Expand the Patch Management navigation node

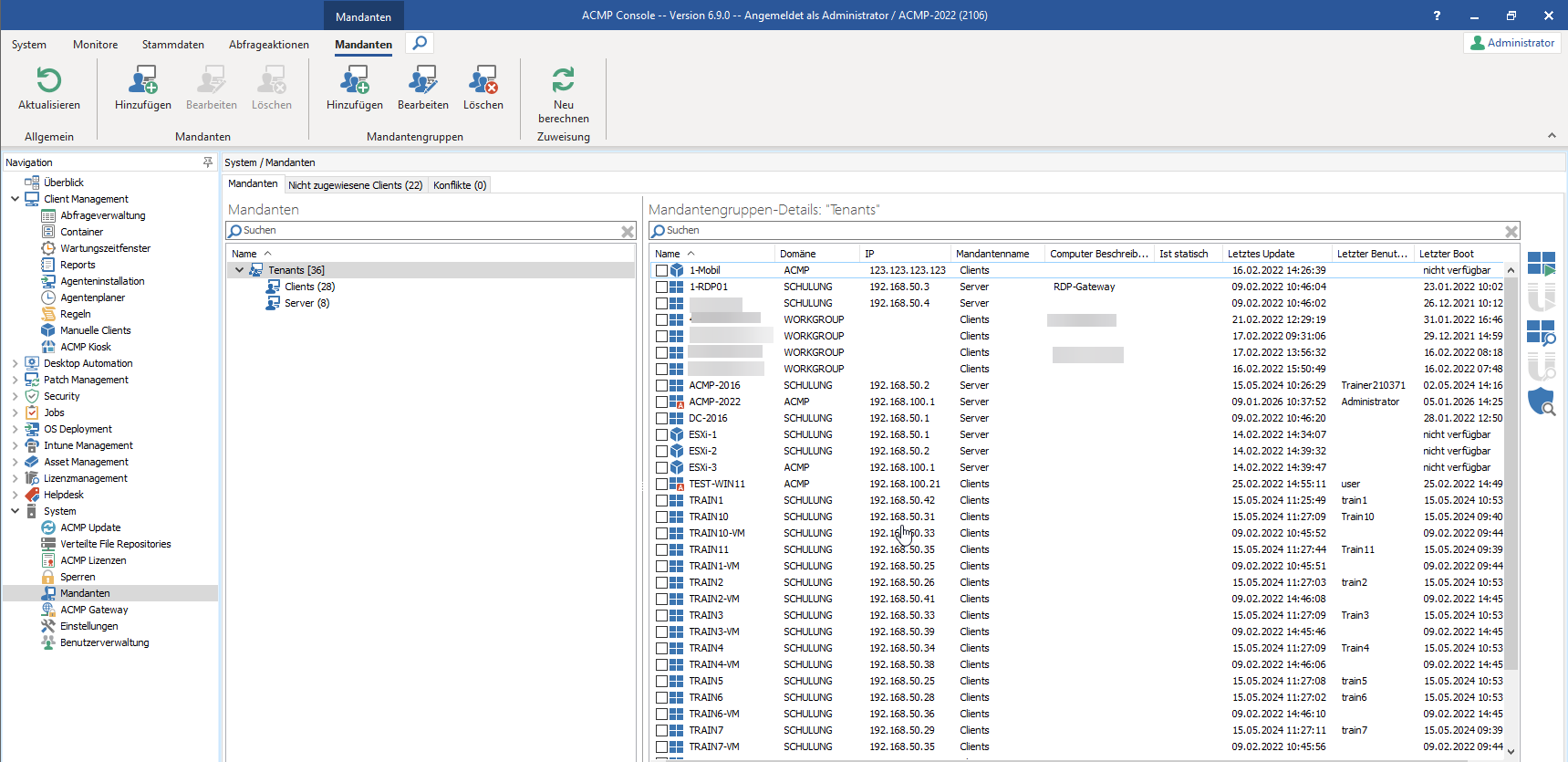pos(15,380)
